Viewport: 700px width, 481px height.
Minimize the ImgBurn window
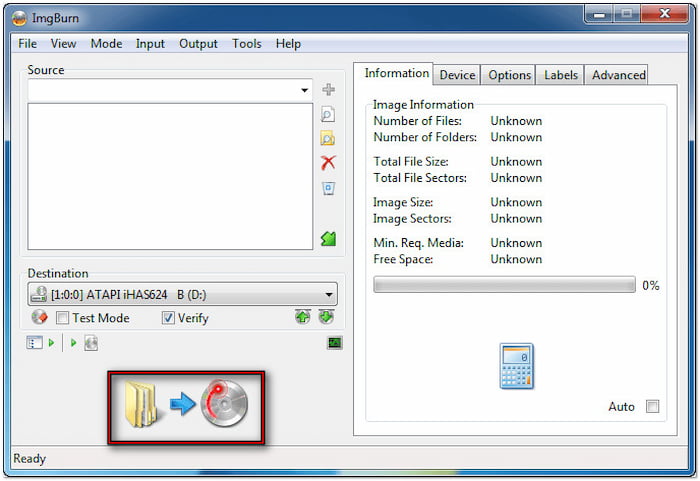tap(599, 15)
